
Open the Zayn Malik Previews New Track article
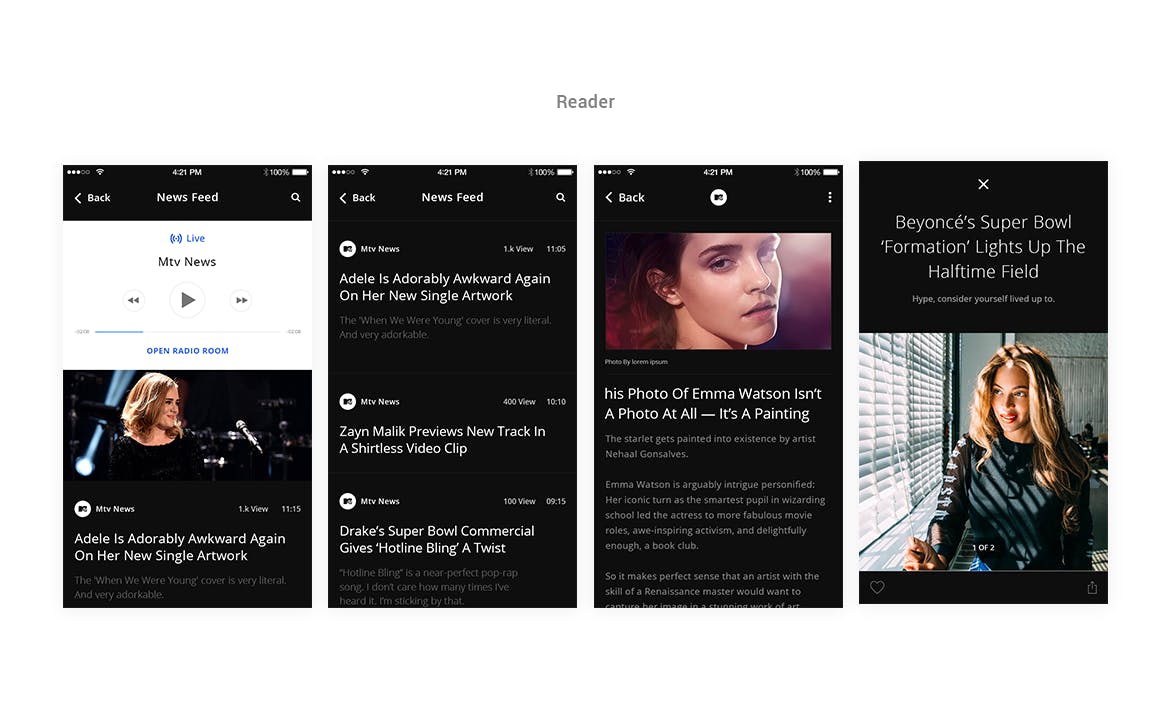442,440
